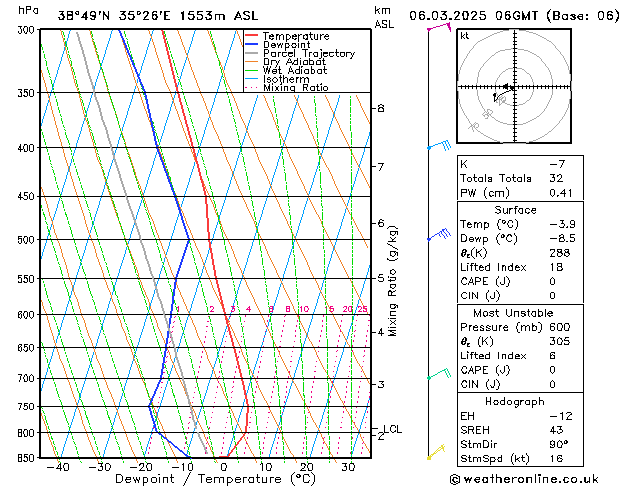This screenshot has width=629, height=486.
Task: Click the green wind barb at 700 hPa
Action: pos(438,375)
